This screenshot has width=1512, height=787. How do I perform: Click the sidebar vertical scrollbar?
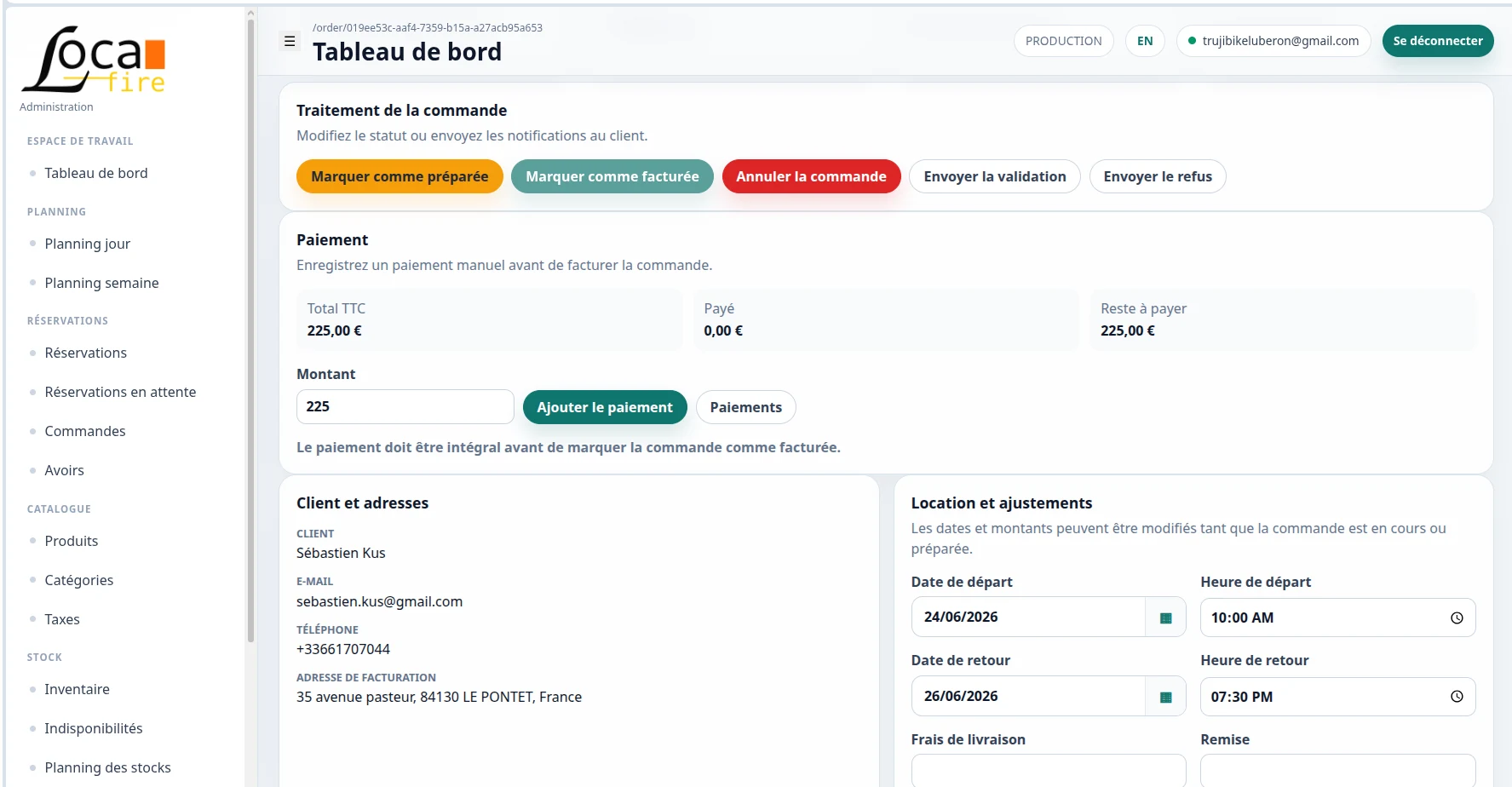tap(250, 332)
